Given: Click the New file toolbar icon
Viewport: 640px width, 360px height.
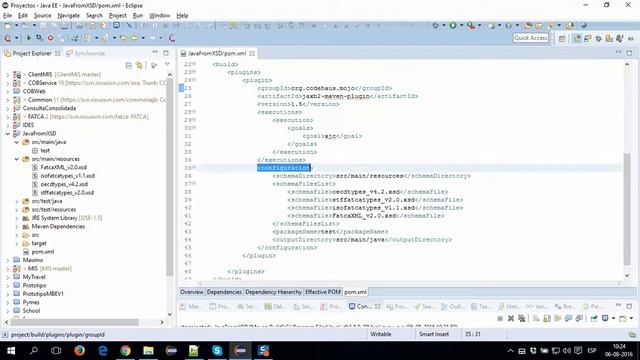Looking at the screenshot, I should point(8,25).
